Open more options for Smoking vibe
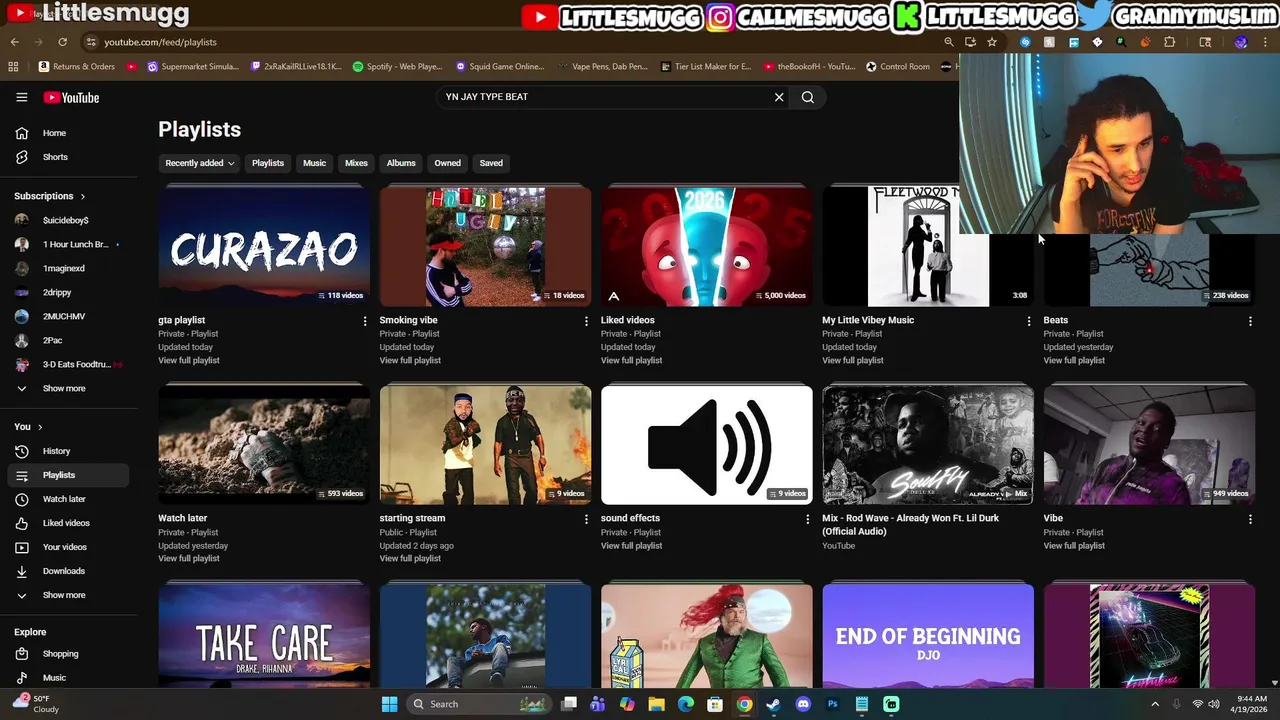This screenshot has height=720, width=1280. coord(586,321)
